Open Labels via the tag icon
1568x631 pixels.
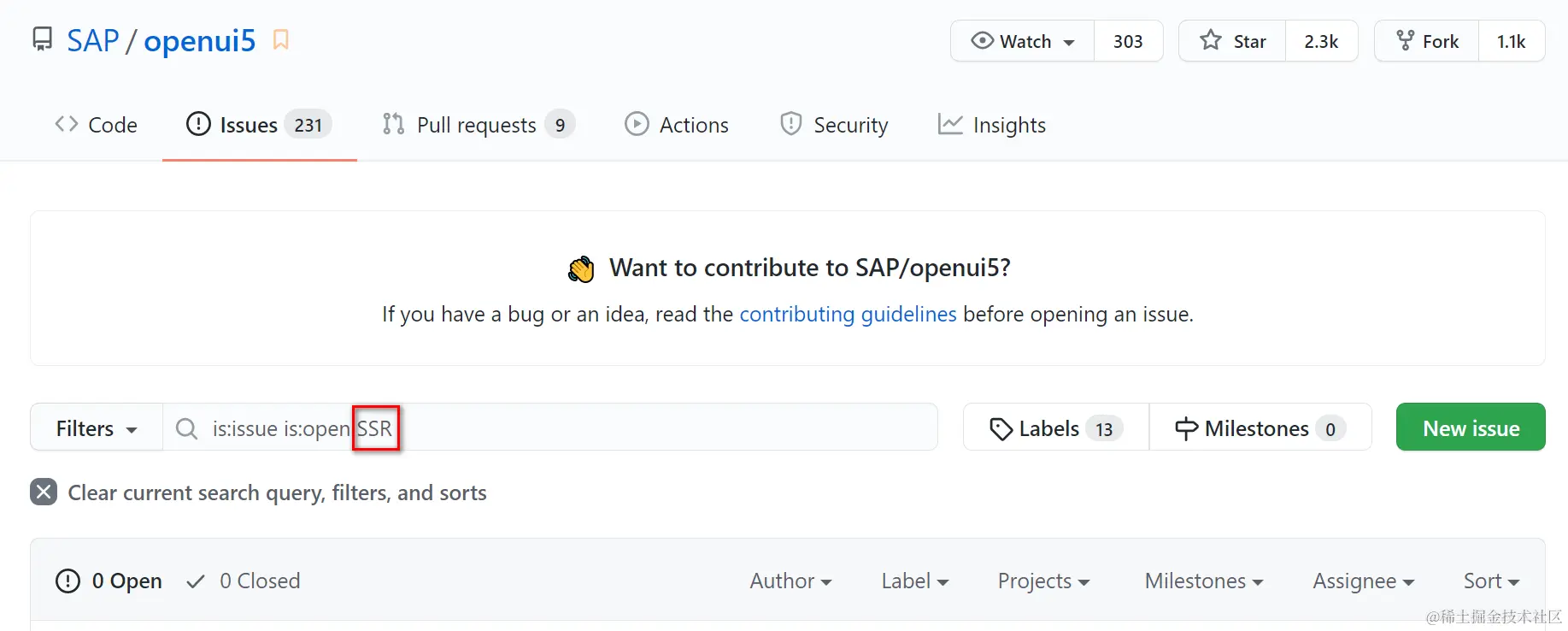coord(1000,428)
